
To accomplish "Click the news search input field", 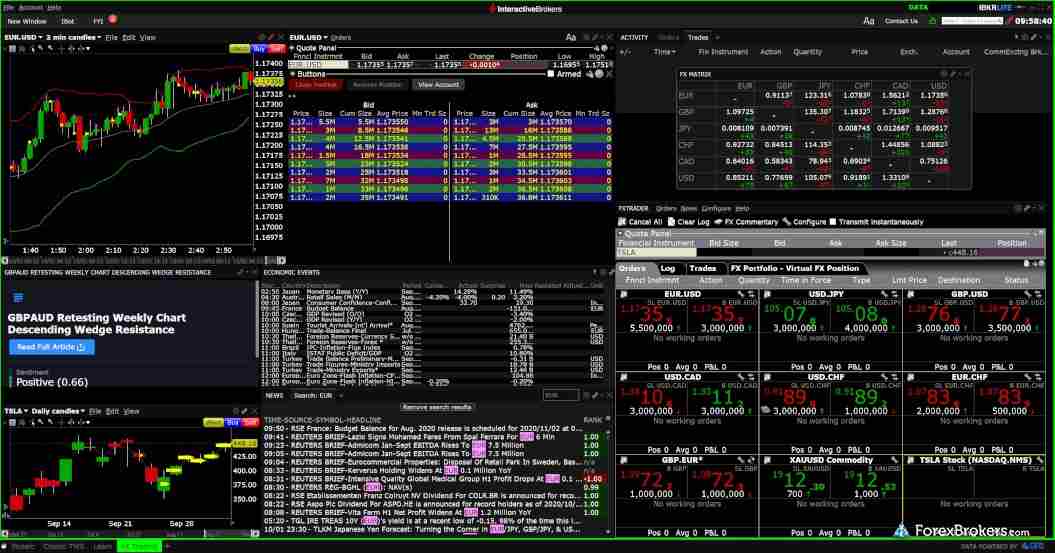I will tap(560, 396).
